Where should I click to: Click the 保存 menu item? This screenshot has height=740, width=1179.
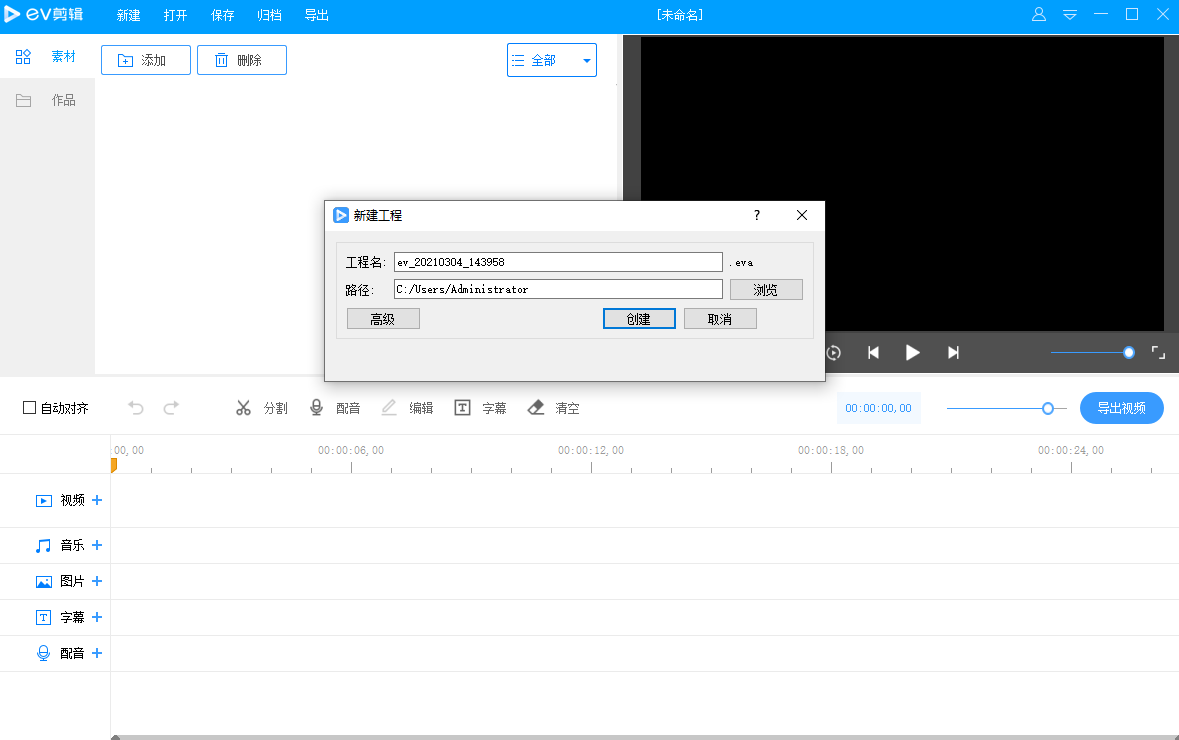point(223,15)
